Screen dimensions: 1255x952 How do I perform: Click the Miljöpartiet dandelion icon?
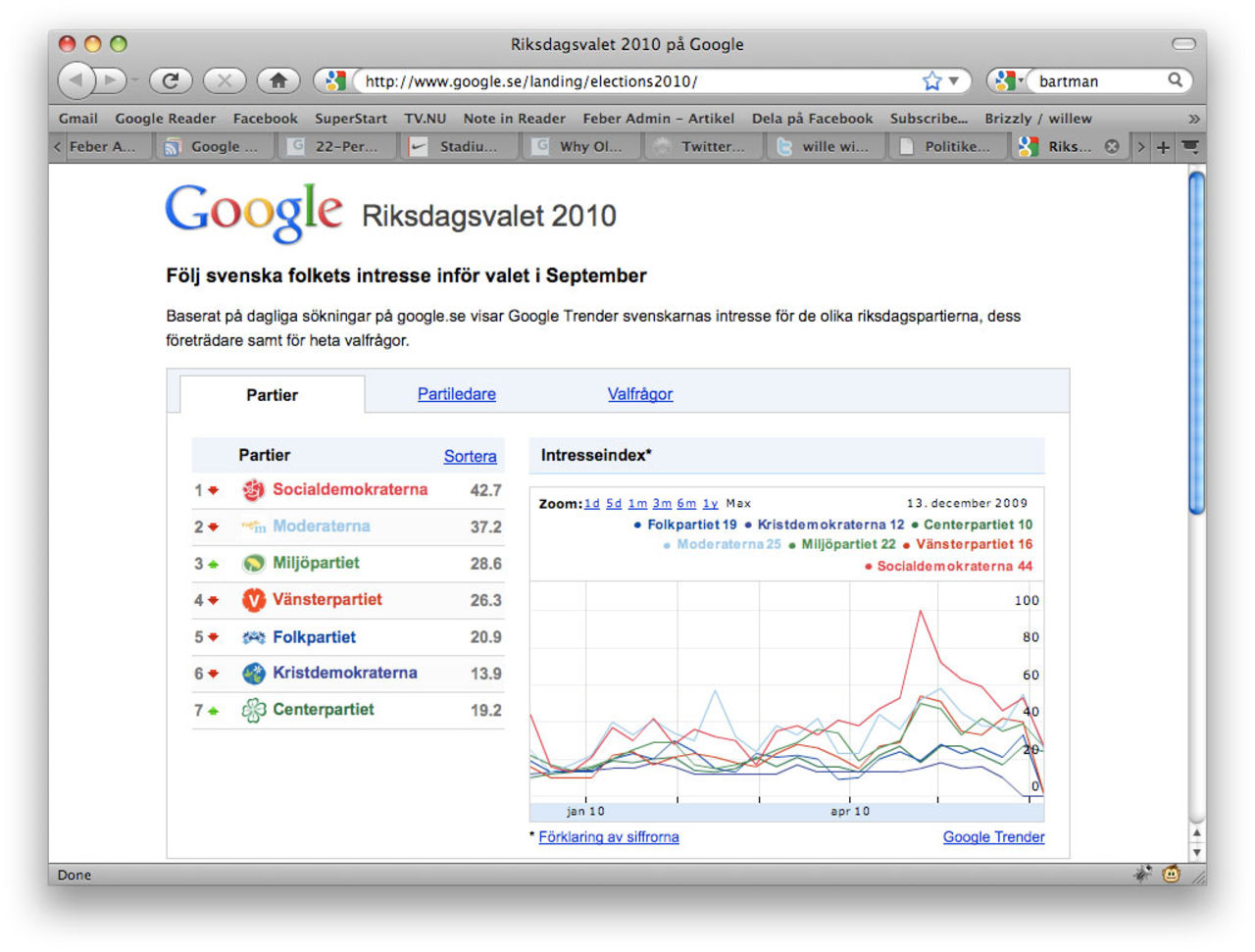click(x=253, y=563)
